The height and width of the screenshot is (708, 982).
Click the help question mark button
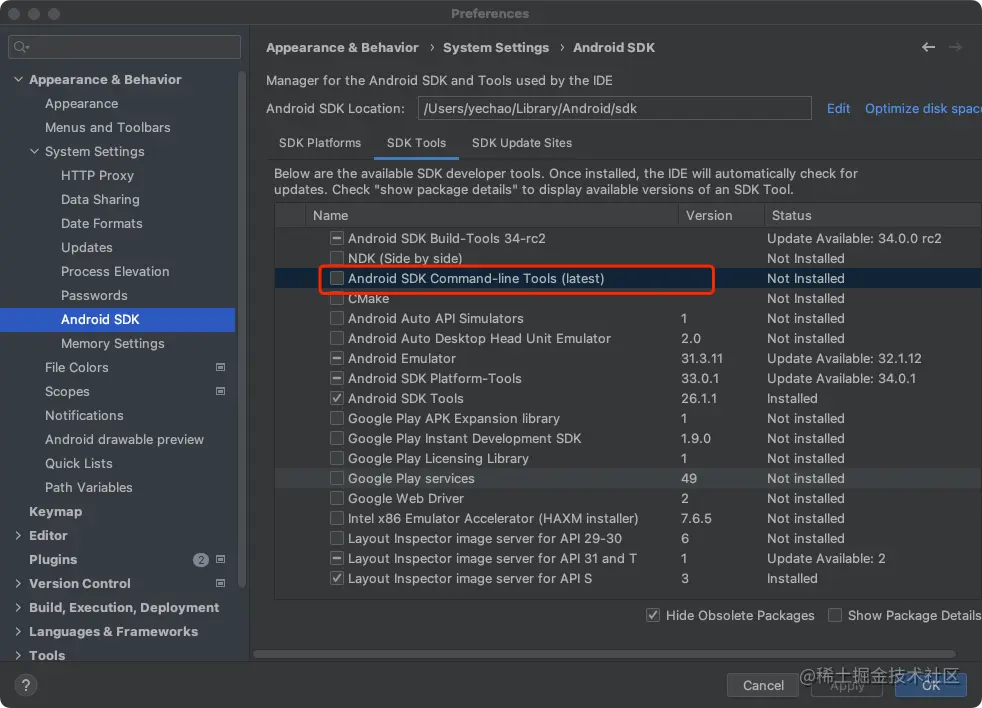click(26, 685)
